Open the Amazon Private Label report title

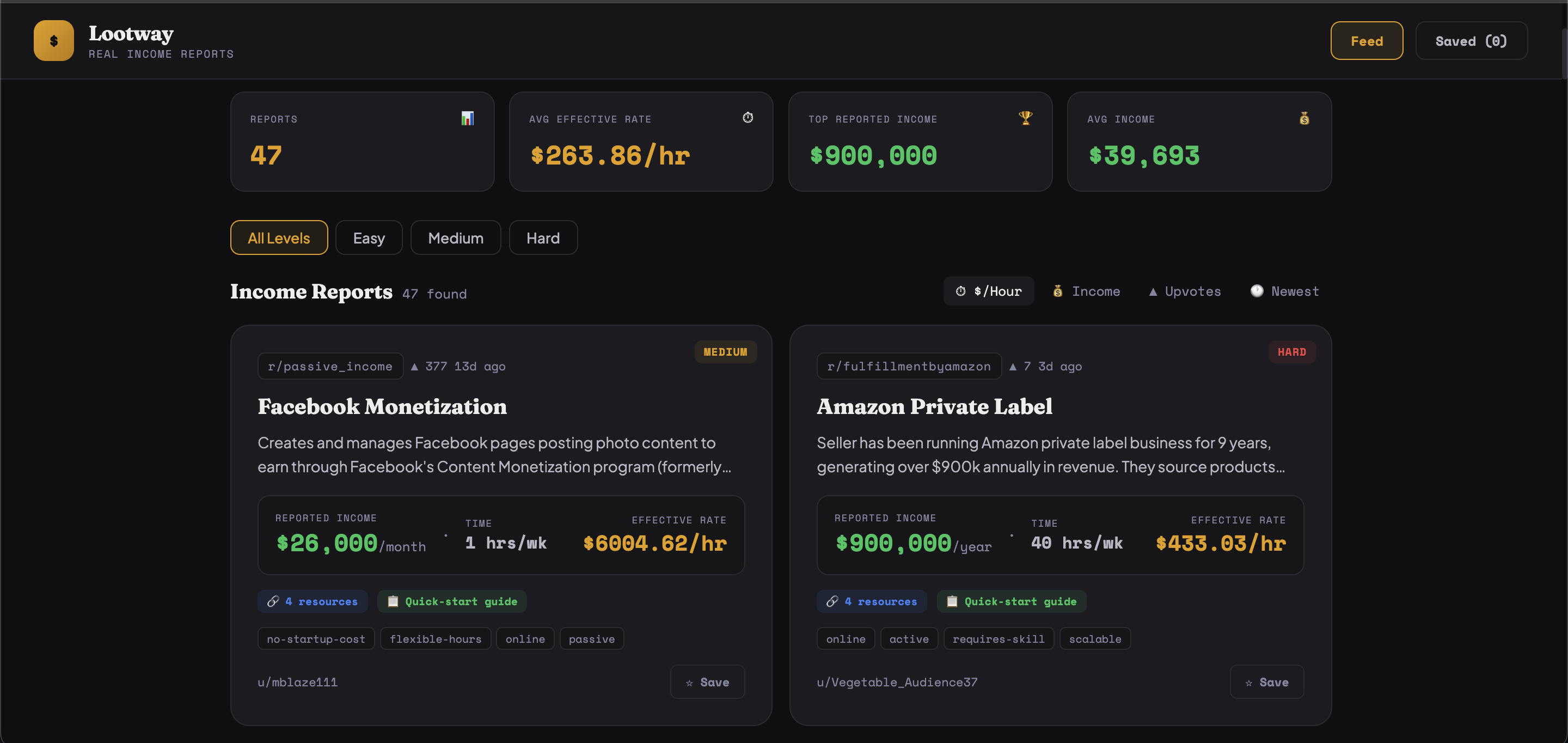(934, 406)
